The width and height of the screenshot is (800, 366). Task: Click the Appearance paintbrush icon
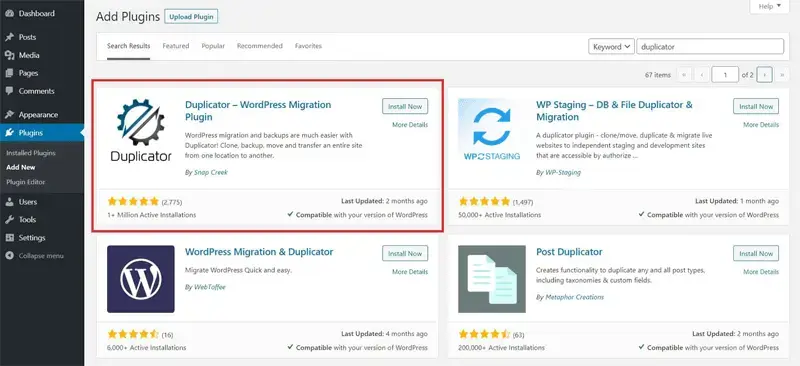[9, 115]
